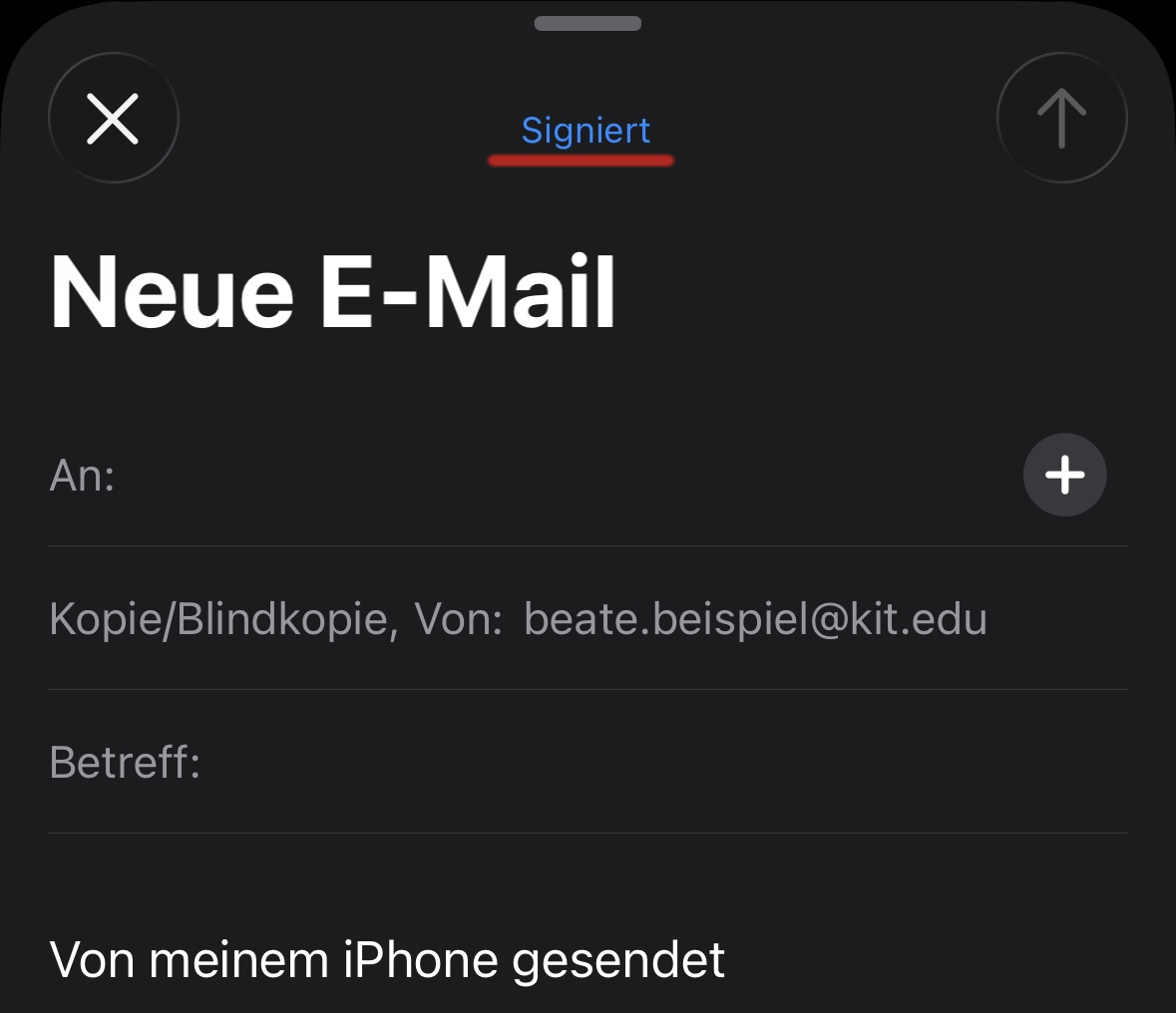The image size is (1176, 1013).
Task: Add a contact with the plus icon
Action: (x=1064, y=475)
